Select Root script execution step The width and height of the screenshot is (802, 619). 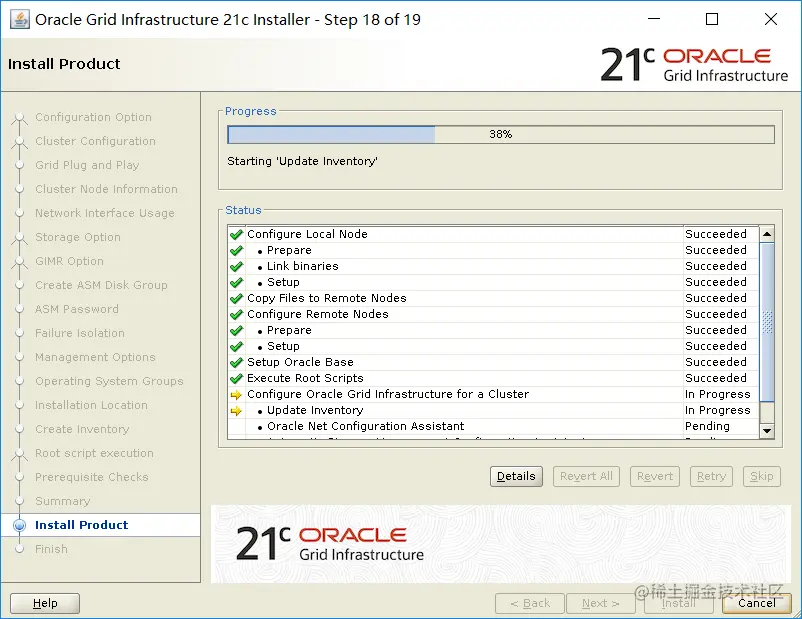(x=94, y=454)
